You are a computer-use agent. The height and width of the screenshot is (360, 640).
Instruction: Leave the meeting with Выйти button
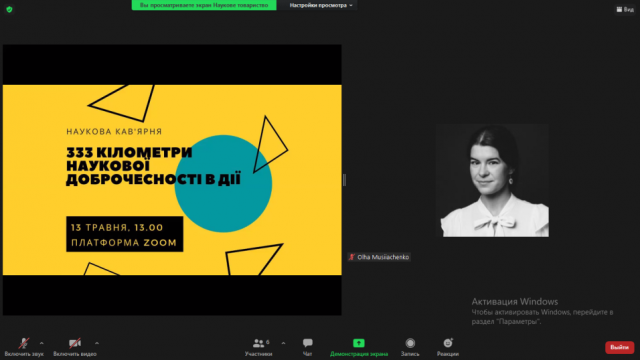tap(619, 347)
